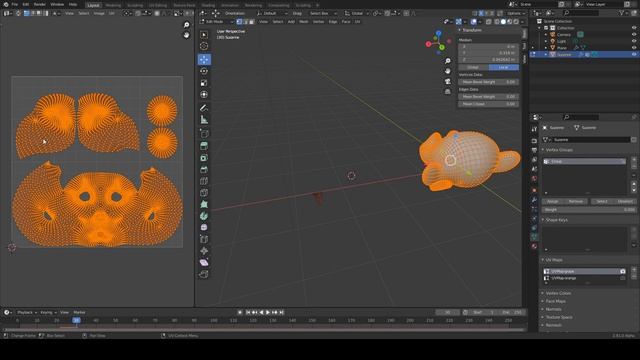Select the Shrink/Fatten tool
640x360 pixels.
pos(204,251)
